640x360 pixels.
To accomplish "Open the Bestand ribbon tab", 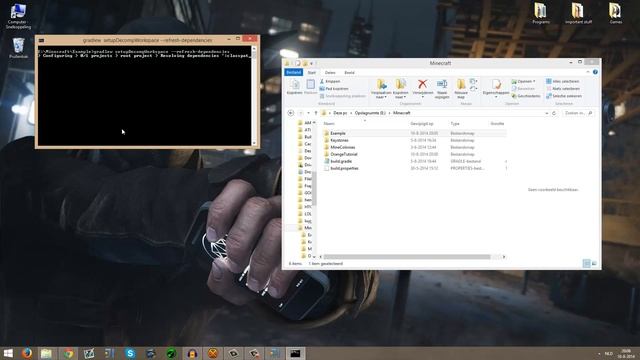I will (x=293, y=72).
